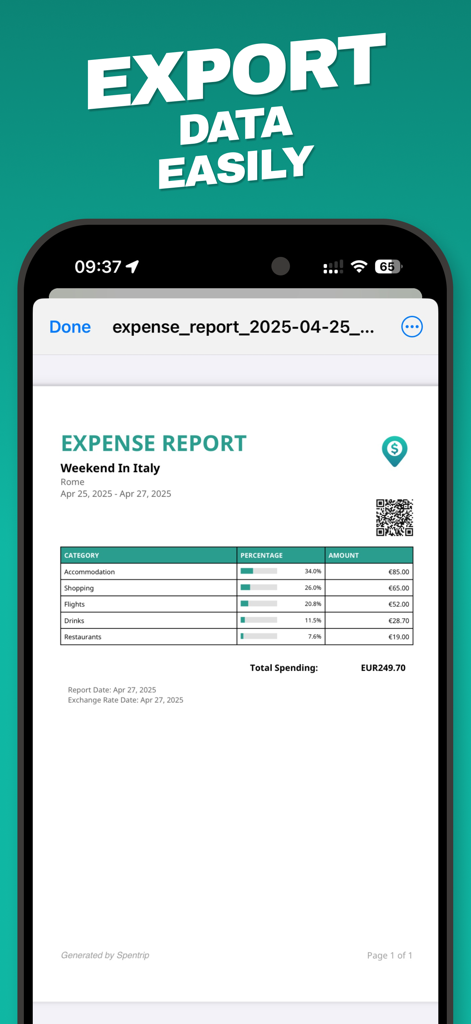Tap the €65.00 amount cell
The width and height of the screenshot is (471, 1024).
[x=369, y=588]
